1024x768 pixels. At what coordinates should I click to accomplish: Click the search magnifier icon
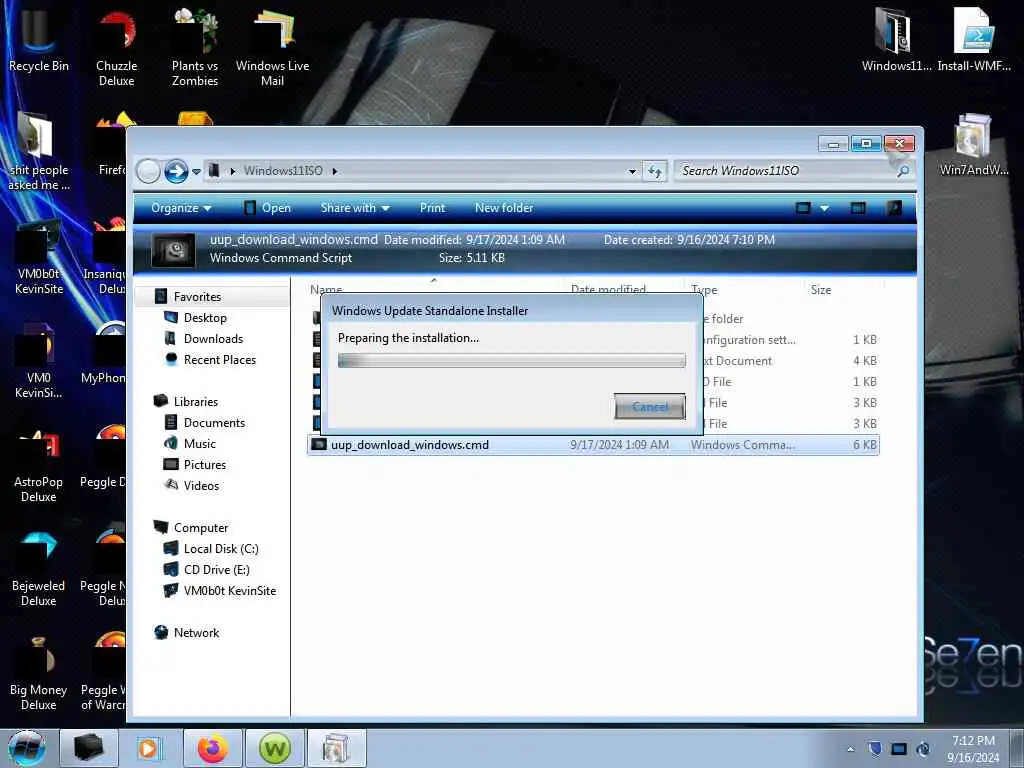click(x=903, y=171)
